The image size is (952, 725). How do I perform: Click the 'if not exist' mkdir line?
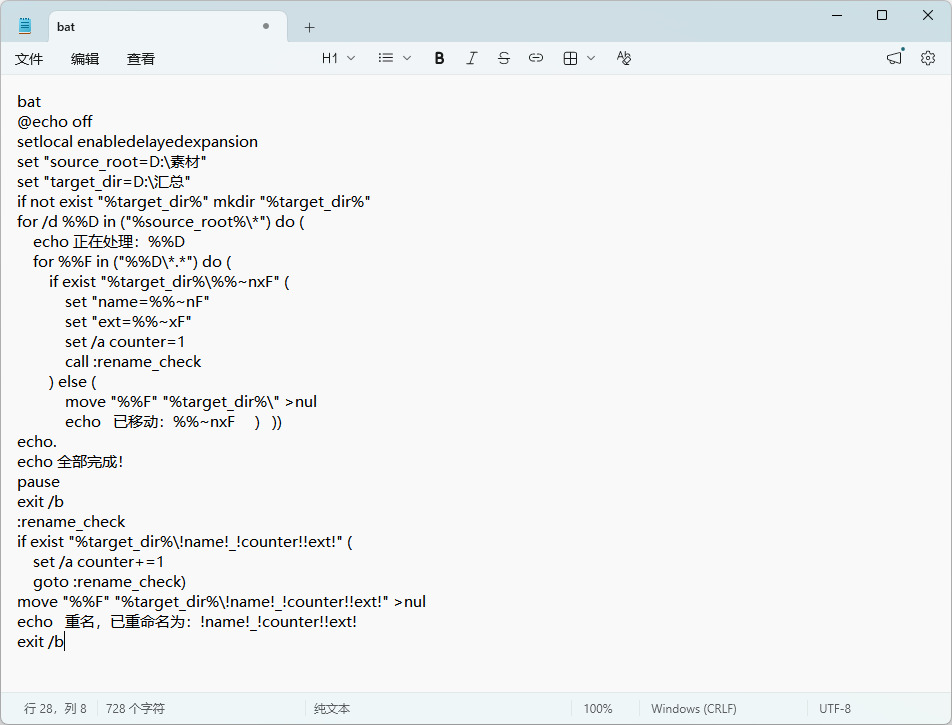(194, 202)
